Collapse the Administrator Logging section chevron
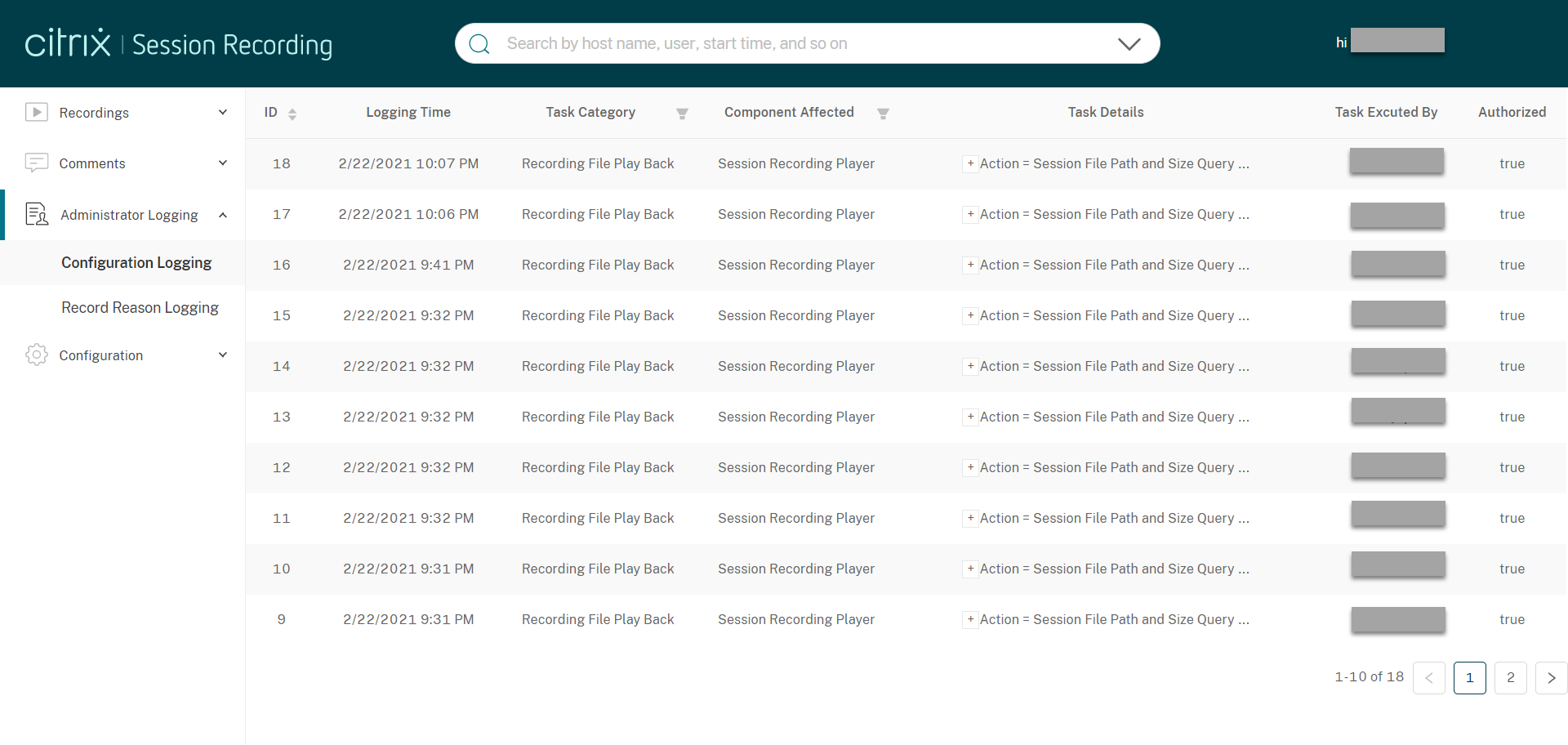 tap(223, 215)
